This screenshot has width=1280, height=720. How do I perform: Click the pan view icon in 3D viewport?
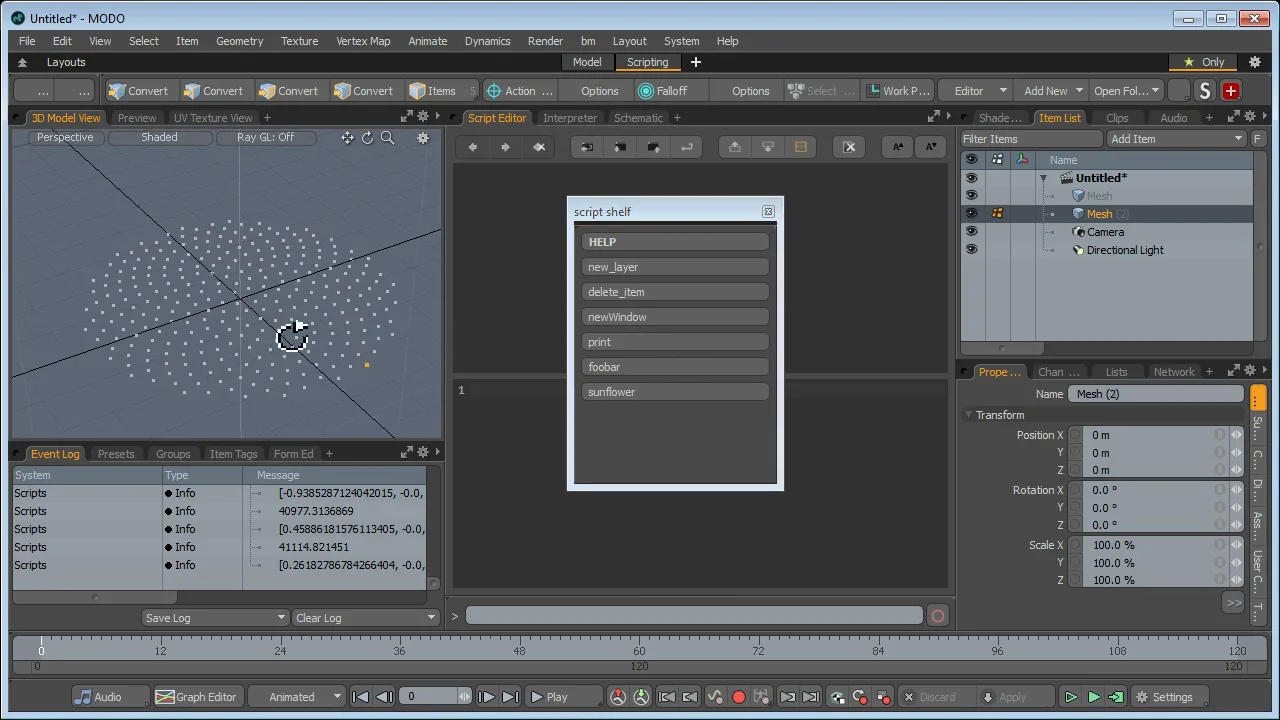(347, 138)
